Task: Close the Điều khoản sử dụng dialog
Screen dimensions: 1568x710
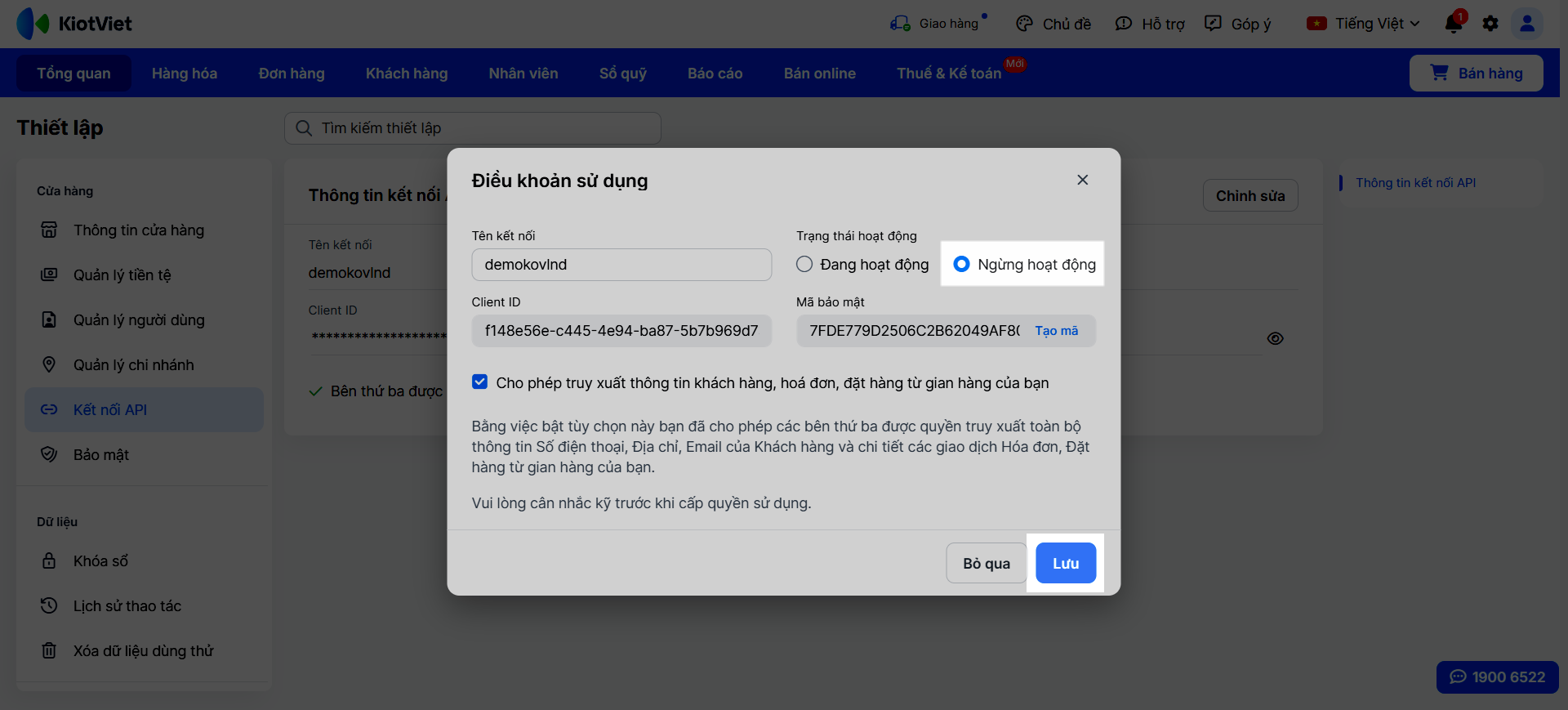Action: coord(1083,180)
